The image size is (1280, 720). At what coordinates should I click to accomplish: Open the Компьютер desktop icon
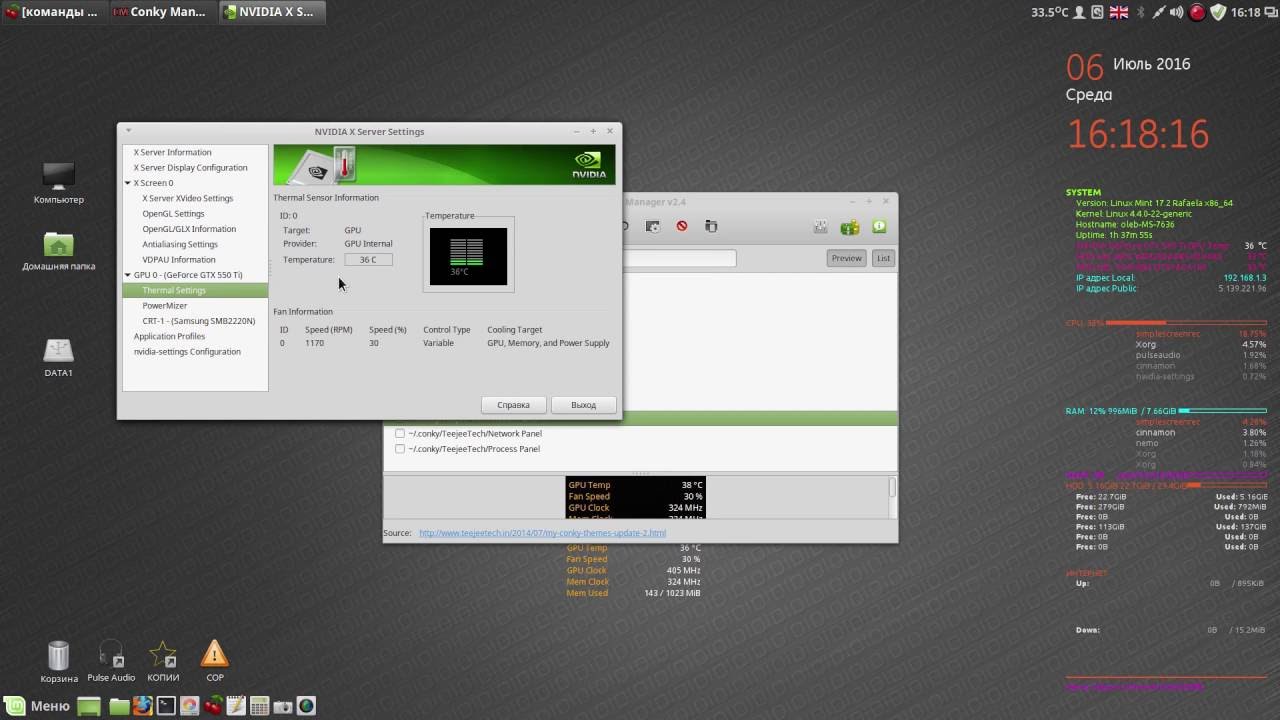point(59,183)
